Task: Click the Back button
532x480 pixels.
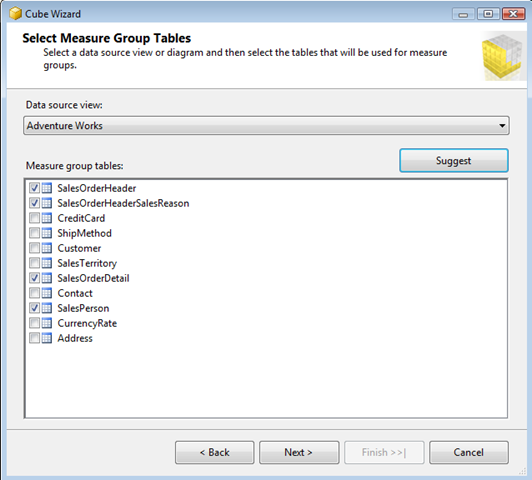Action: [214, 452]
